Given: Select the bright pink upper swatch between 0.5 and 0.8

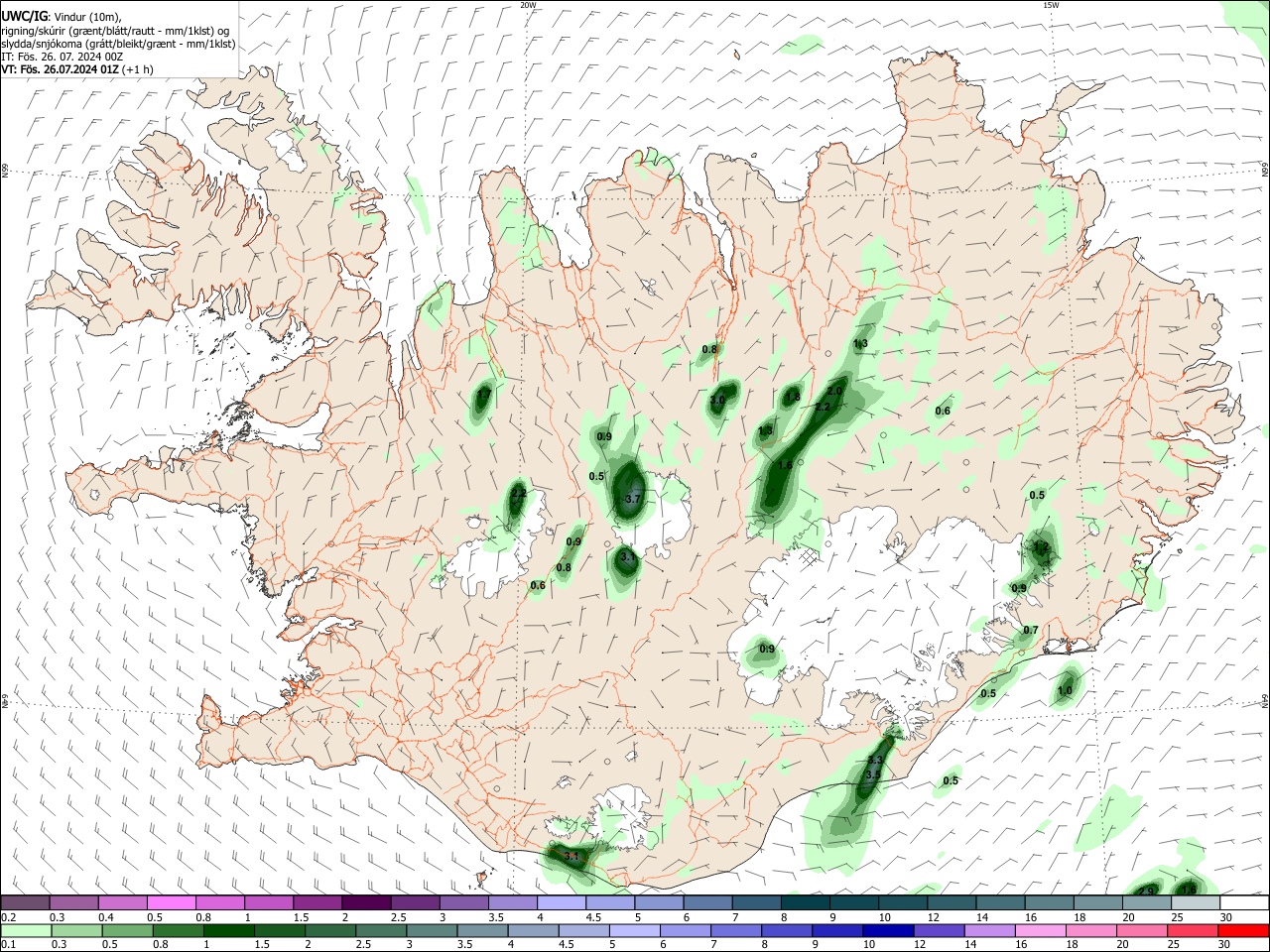Looking at the screenshot, I should click(171, 902).
